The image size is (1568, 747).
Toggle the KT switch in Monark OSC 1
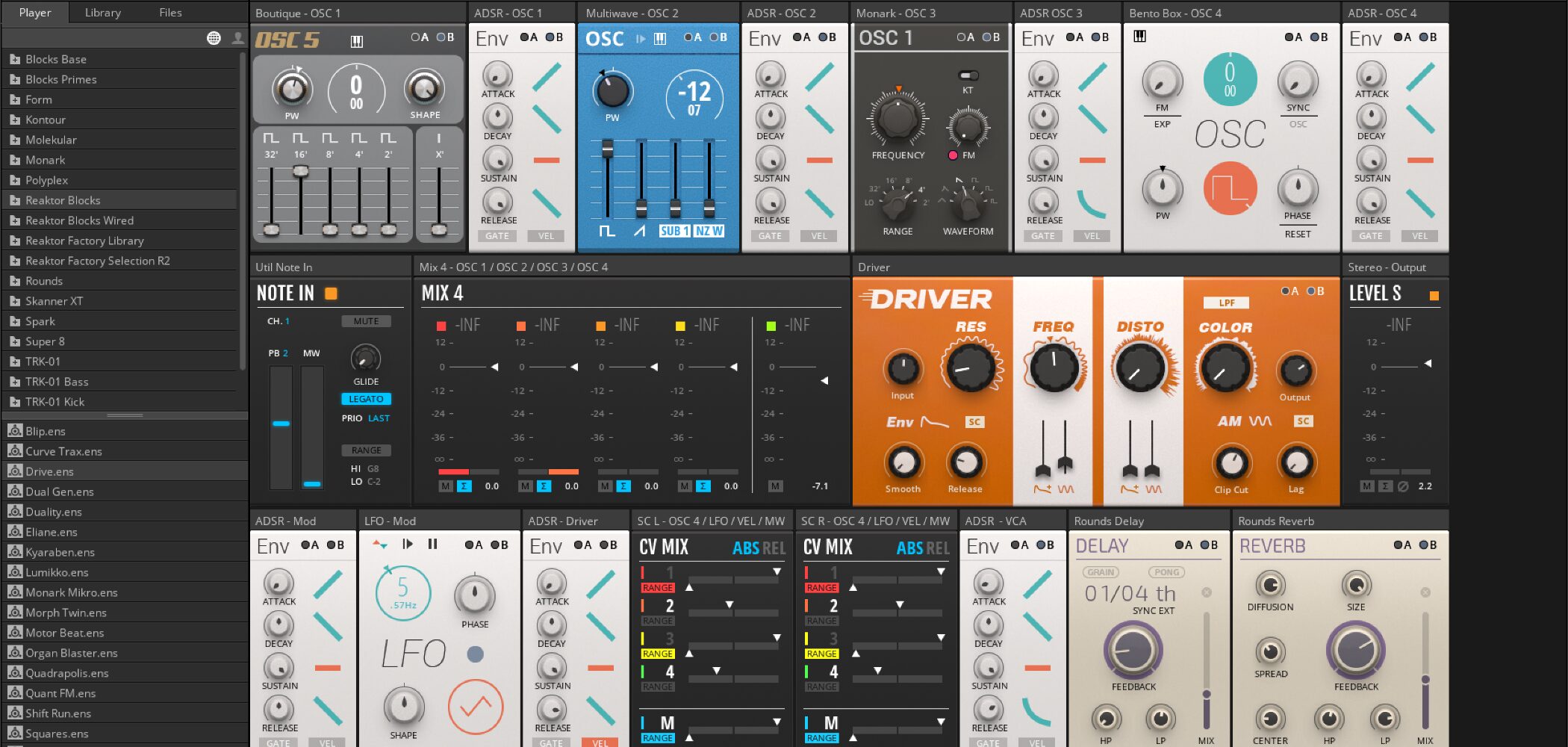[x=968, y=75]
